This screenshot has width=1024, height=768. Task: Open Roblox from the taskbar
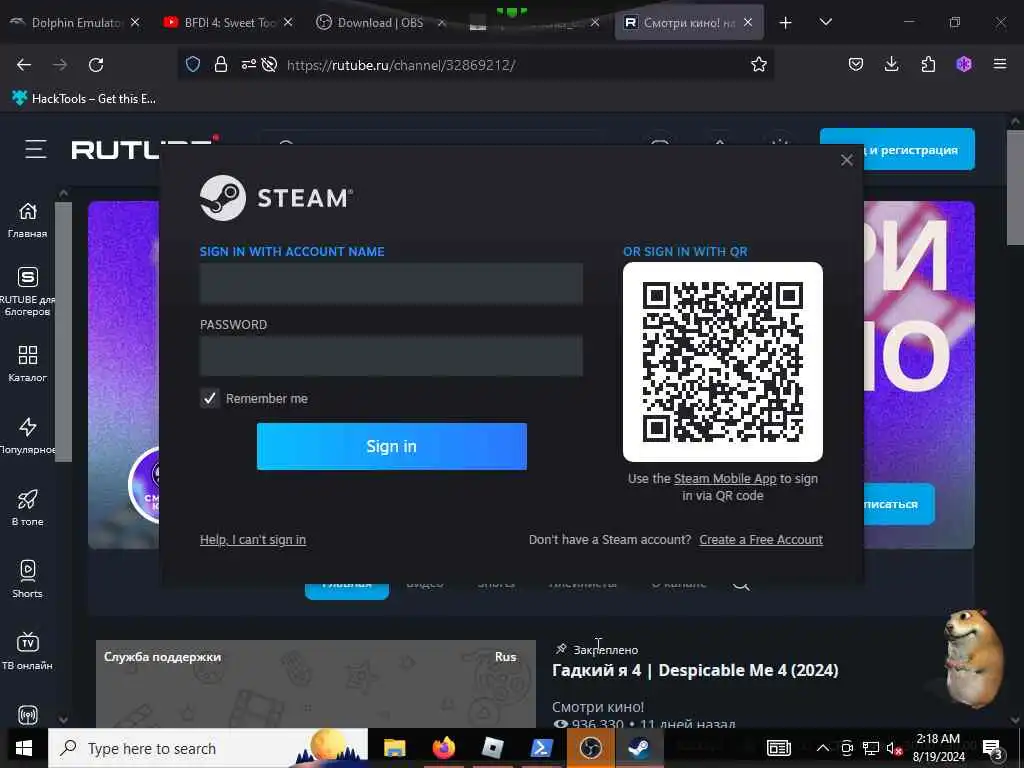pos(492,748)
